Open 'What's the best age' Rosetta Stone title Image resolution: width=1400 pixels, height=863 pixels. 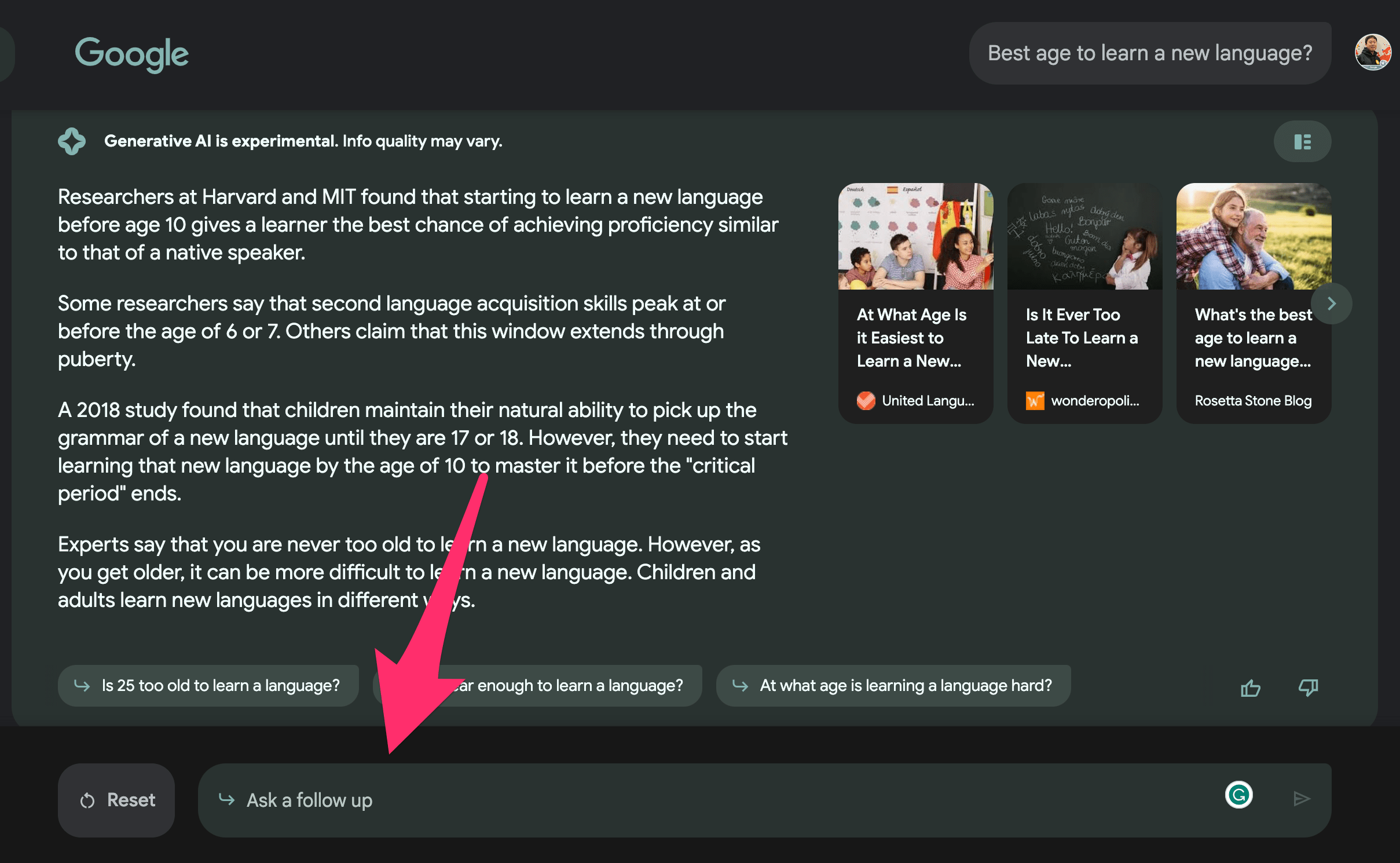[x=1253, y=338]
